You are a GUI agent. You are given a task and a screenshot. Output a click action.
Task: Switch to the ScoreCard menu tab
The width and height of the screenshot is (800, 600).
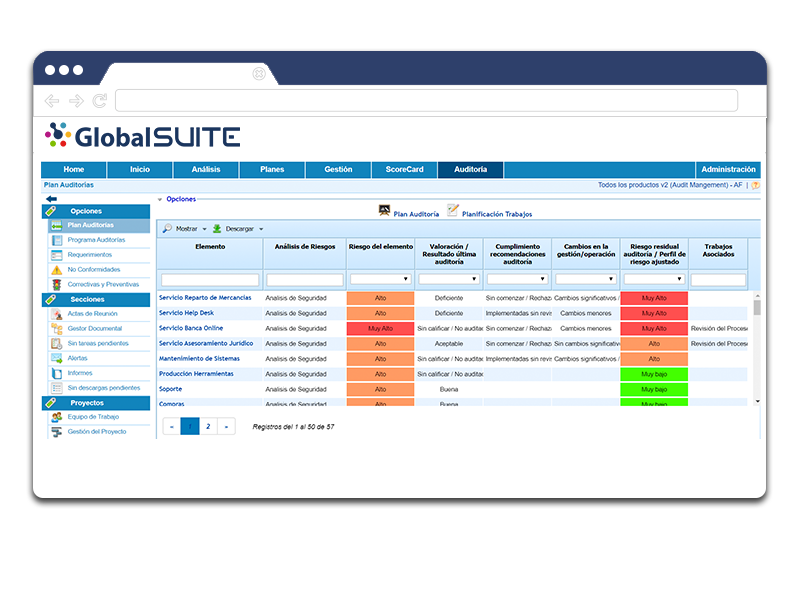point(404,170)
